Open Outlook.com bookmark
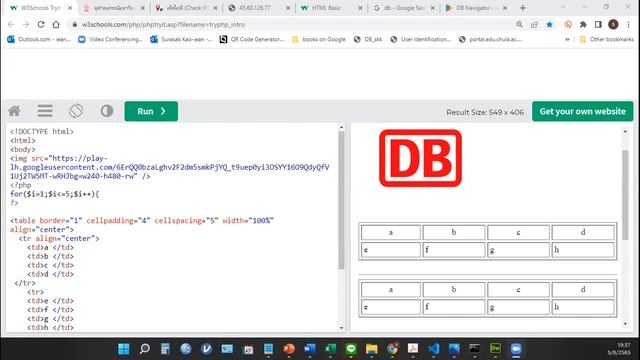This screenshot has height=360, width=640. [39, 39]
